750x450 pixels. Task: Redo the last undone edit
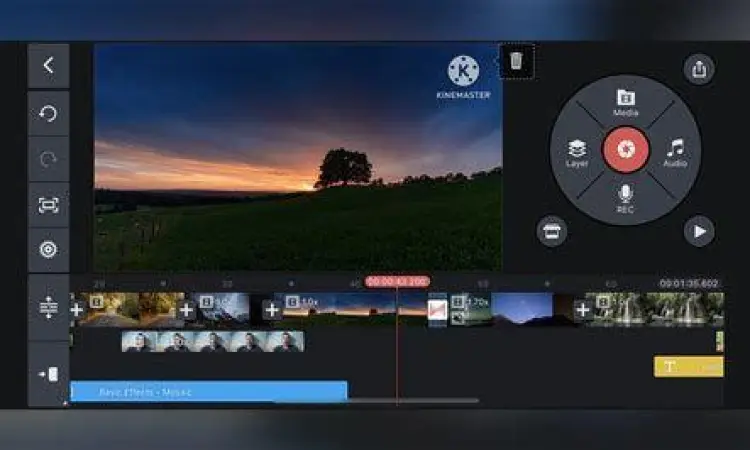click(x=48, y=159)
